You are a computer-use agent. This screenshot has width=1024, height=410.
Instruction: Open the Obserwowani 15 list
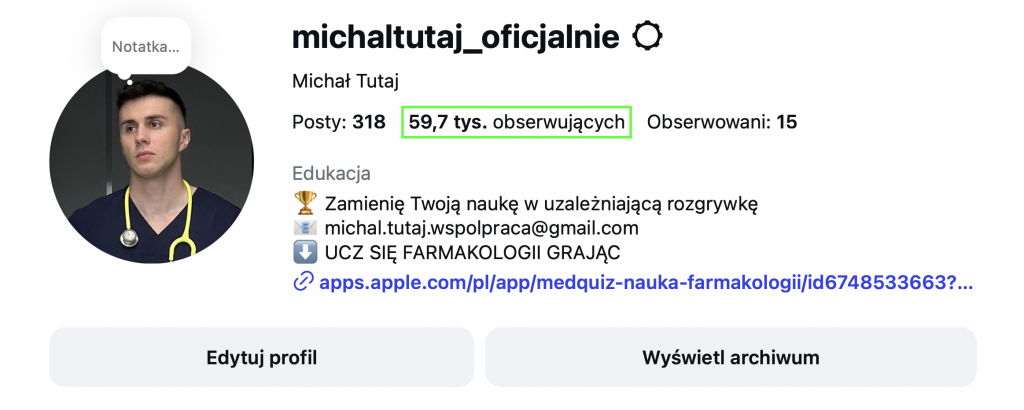722,123
